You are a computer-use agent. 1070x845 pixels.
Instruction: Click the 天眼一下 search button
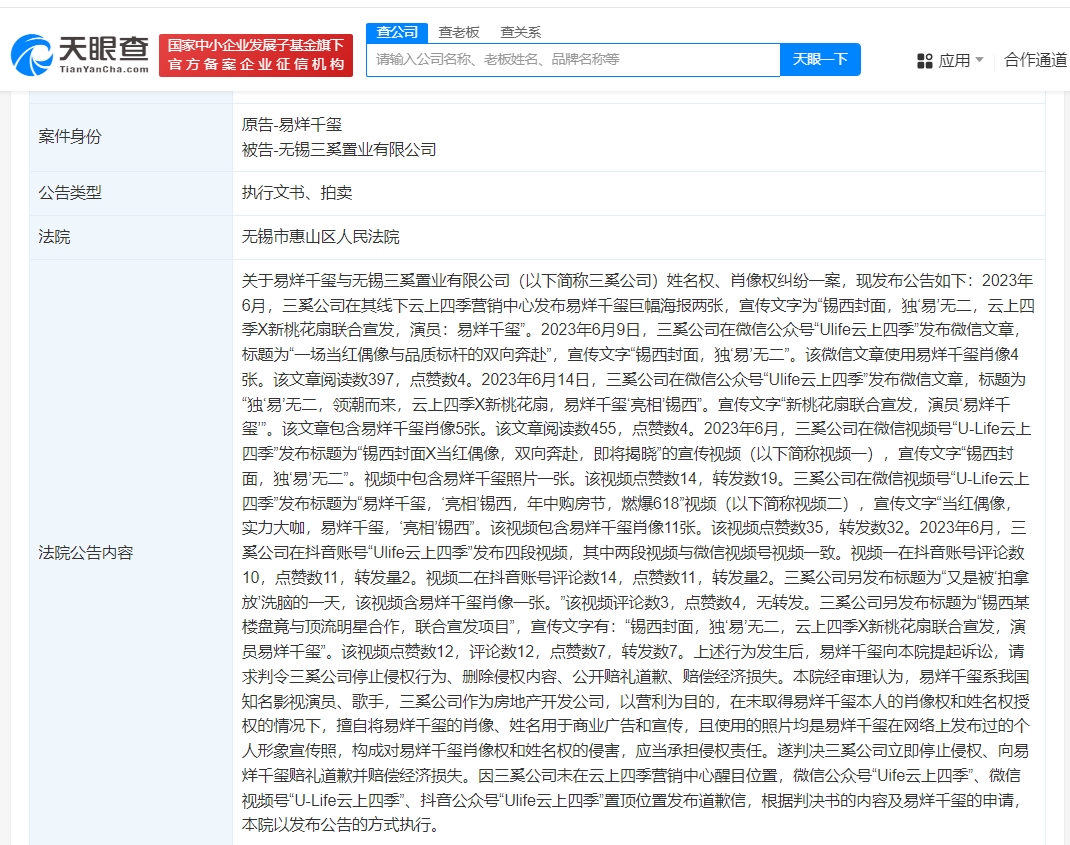(x=820, y=60)
